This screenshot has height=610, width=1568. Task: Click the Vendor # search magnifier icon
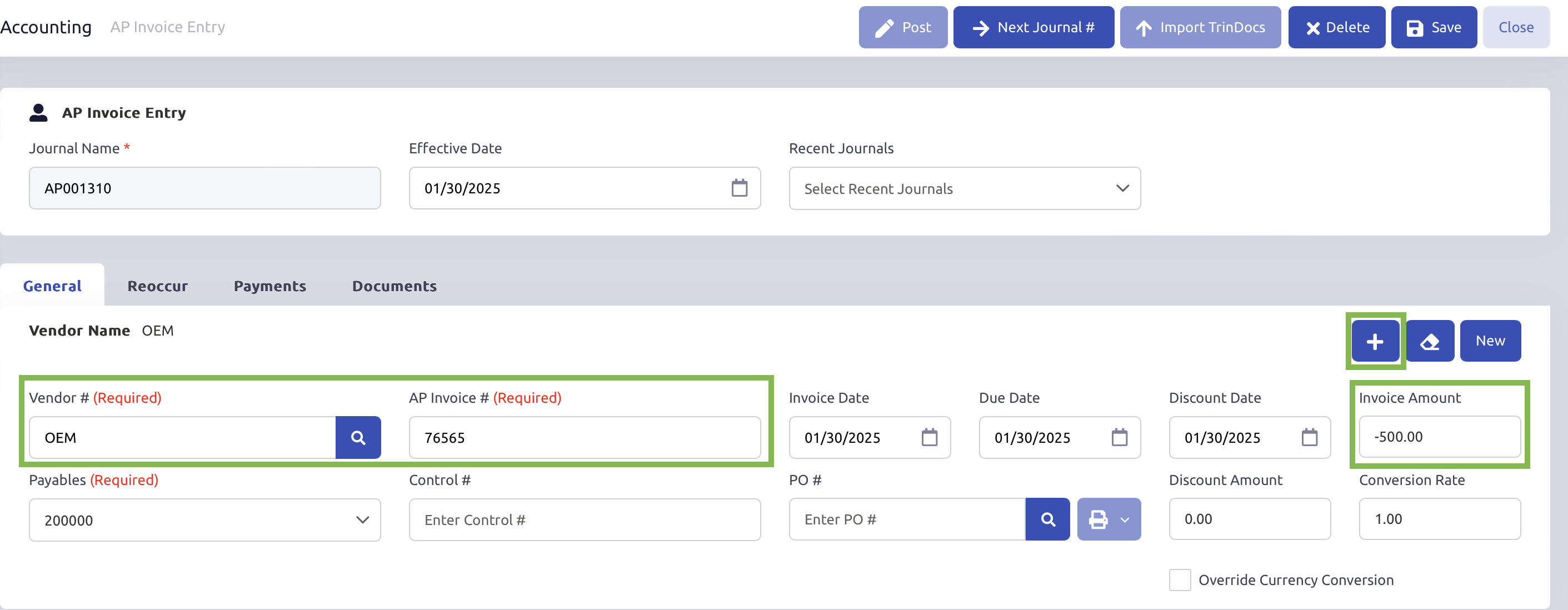pos(358,437)
